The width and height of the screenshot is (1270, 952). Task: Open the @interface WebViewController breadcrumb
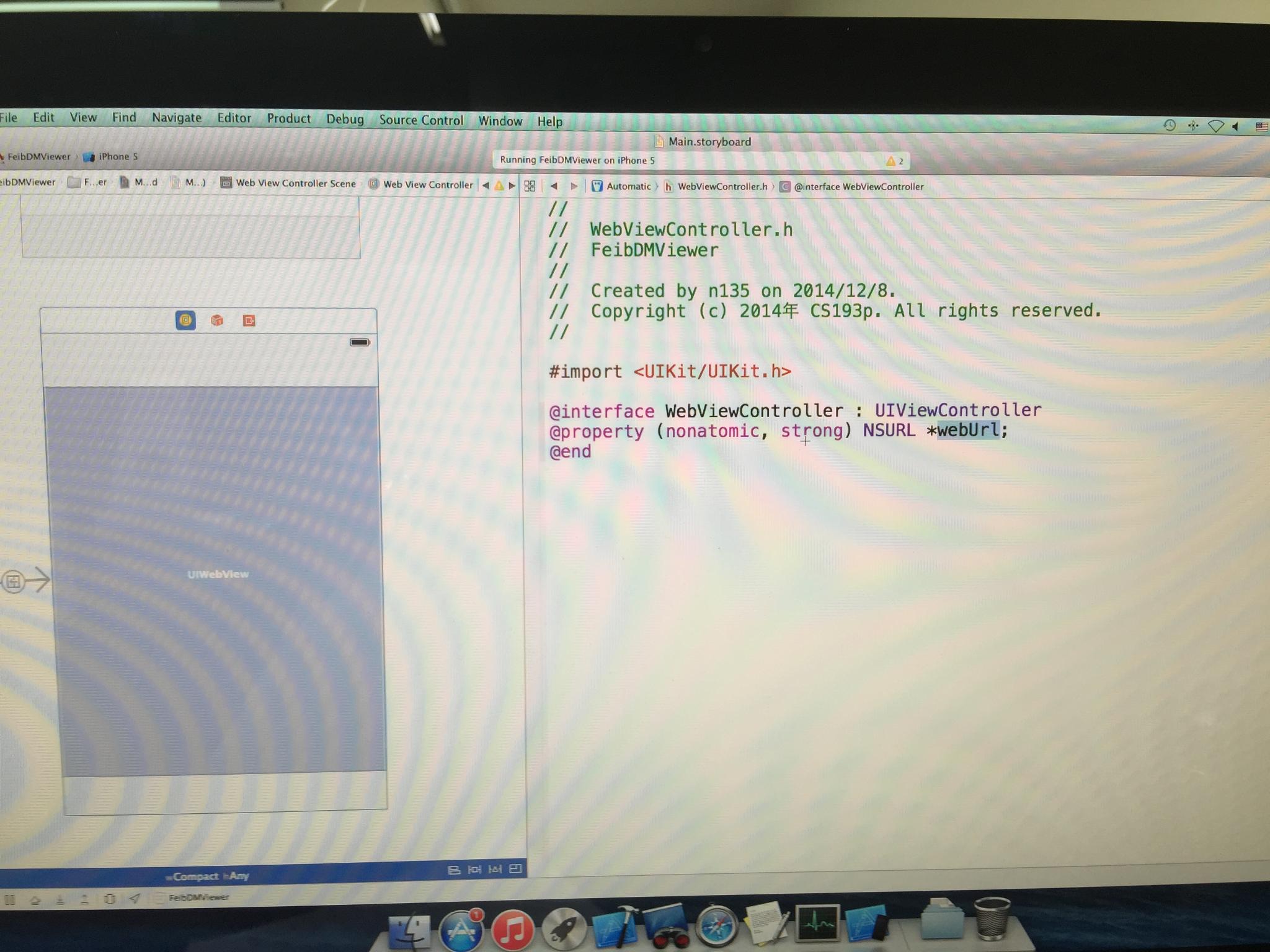pos(852,187)
